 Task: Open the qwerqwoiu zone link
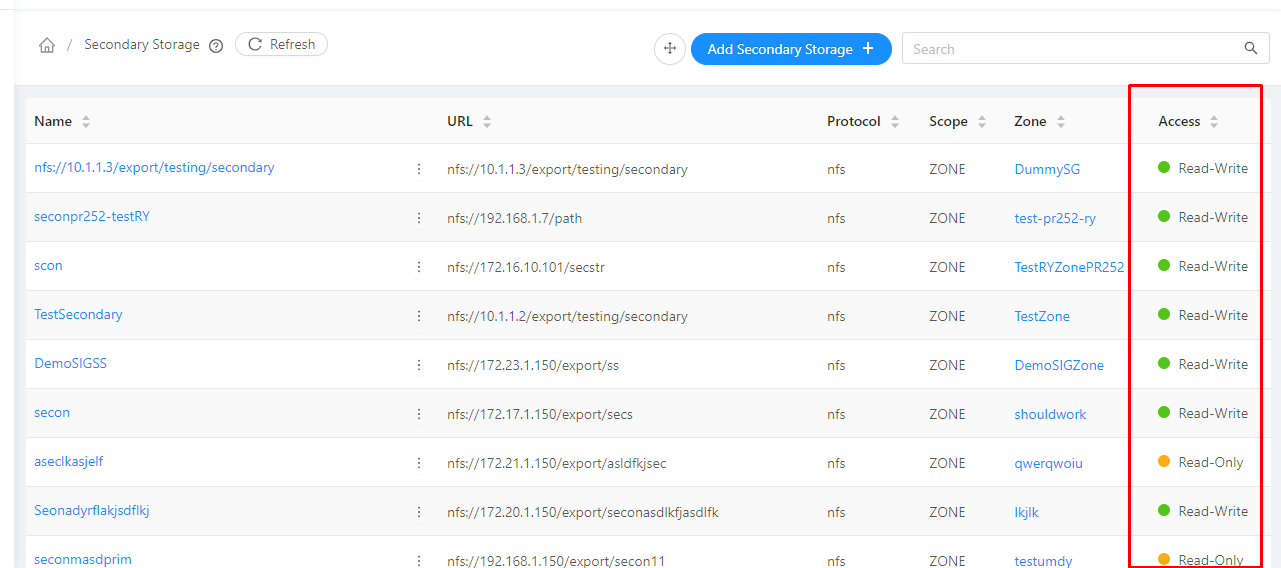pos(1048,463)
